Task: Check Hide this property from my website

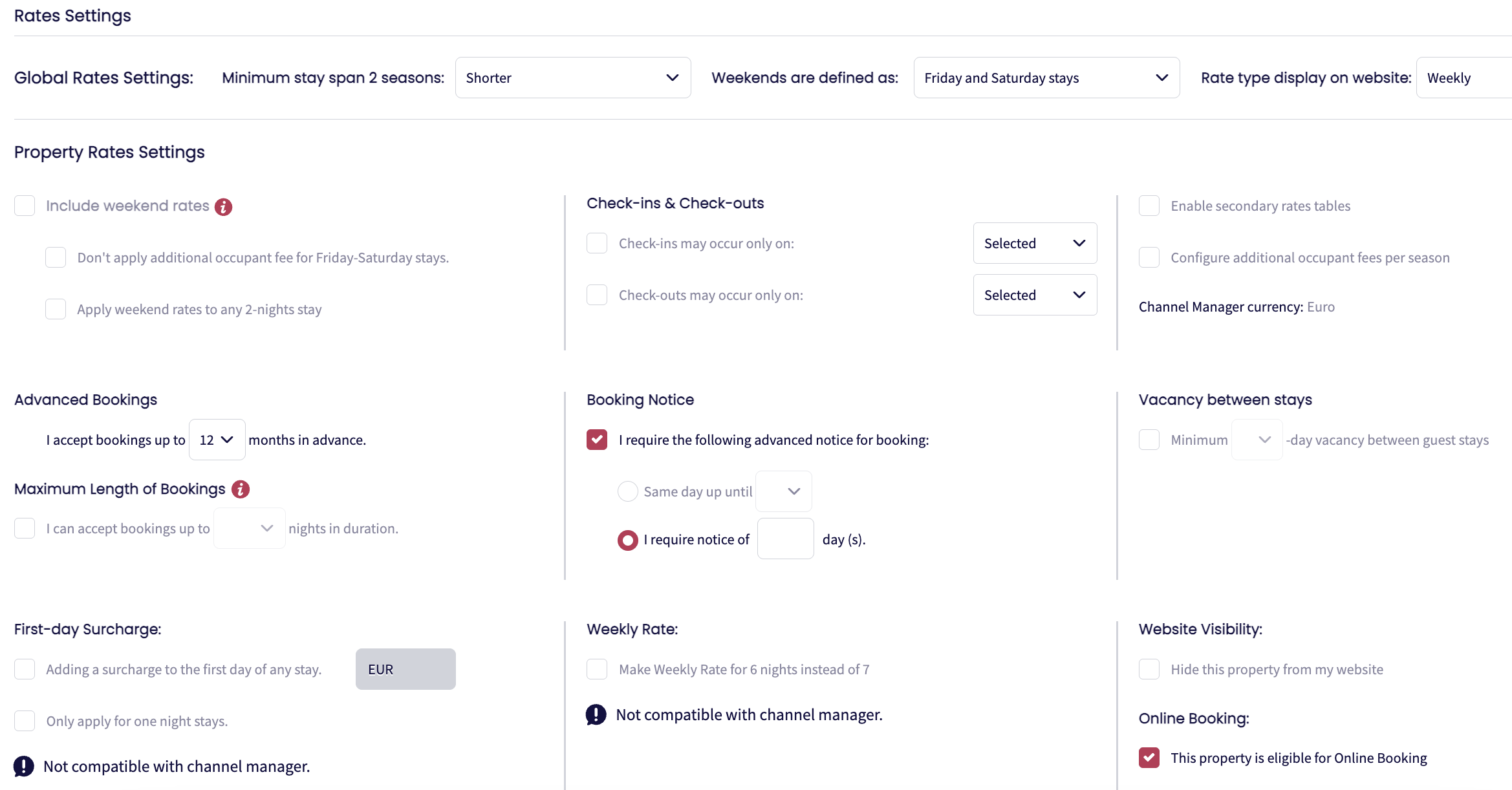Action: point(1149,669)
